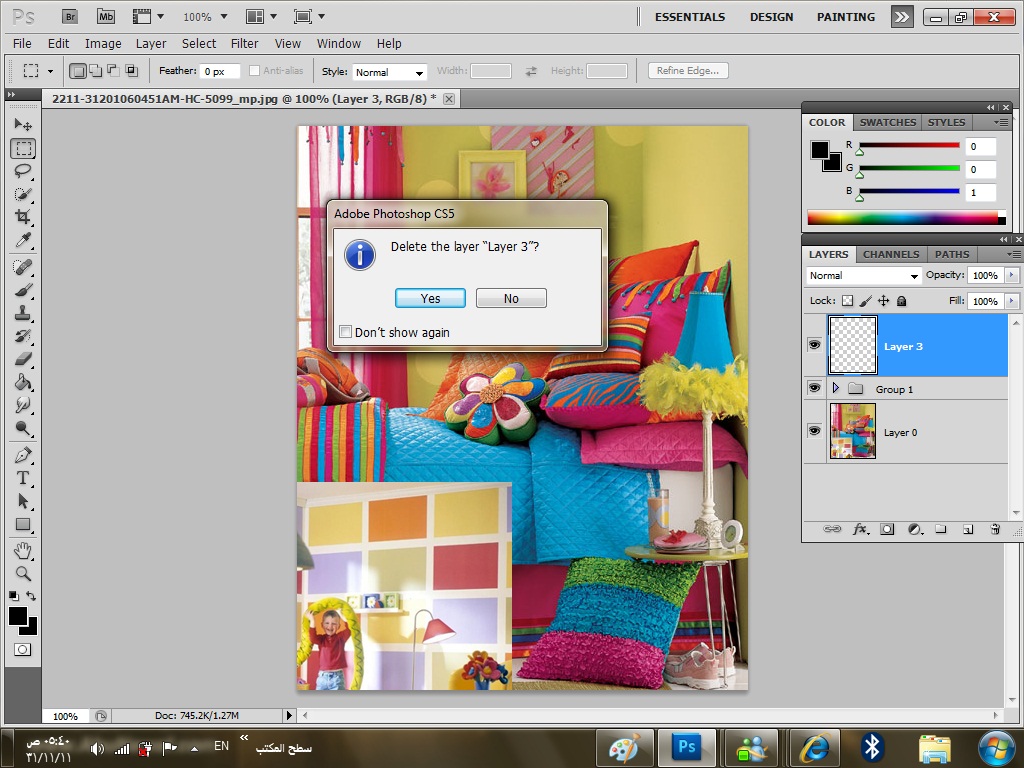
Task: Select the Lasso tool
Action: (x=23, y=171)
